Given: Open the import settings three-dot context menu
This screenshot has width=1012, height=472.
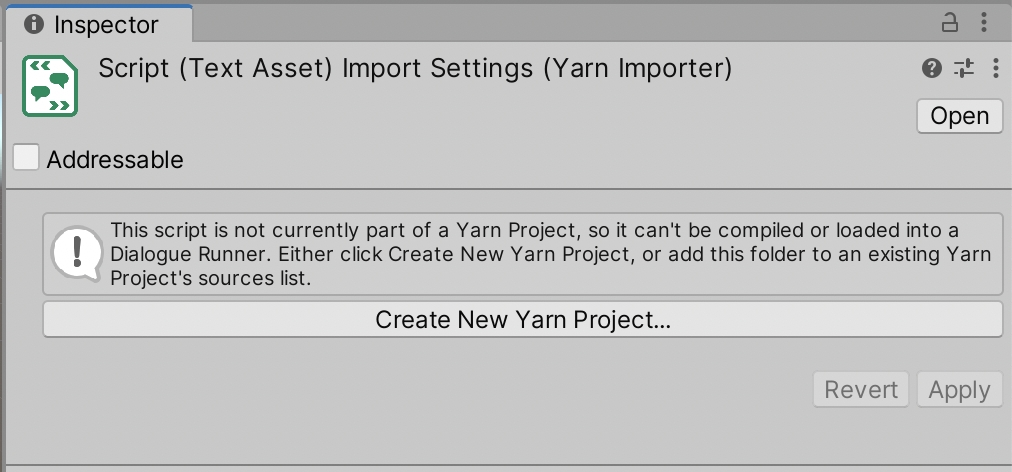Looking at the screenshot, I should [995, 68].
